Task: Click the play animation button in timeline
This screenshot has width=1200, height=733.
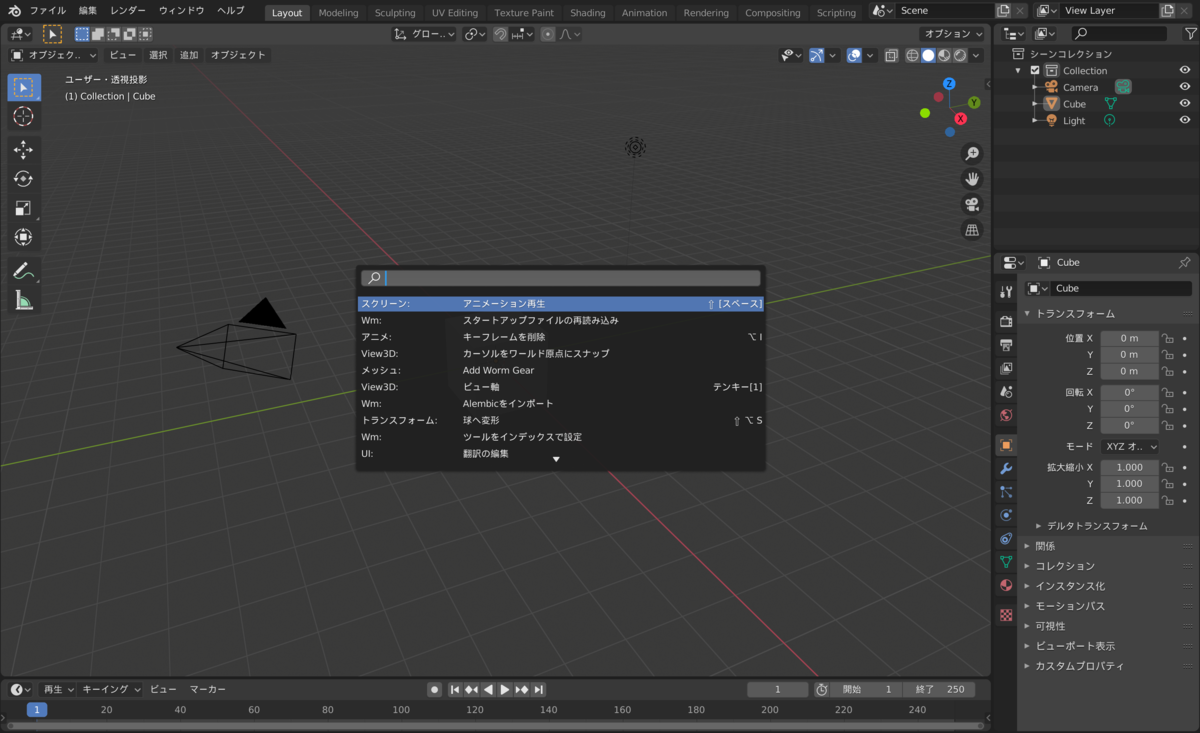Action: click(505, 690)
